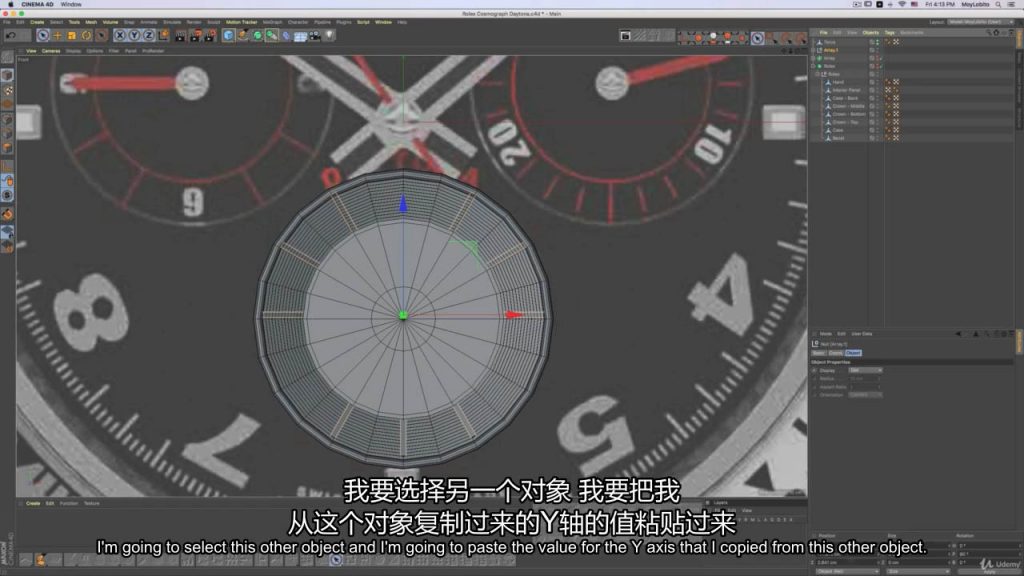Click the light bulb icon

pyautogui.click(x=329, y=35)
